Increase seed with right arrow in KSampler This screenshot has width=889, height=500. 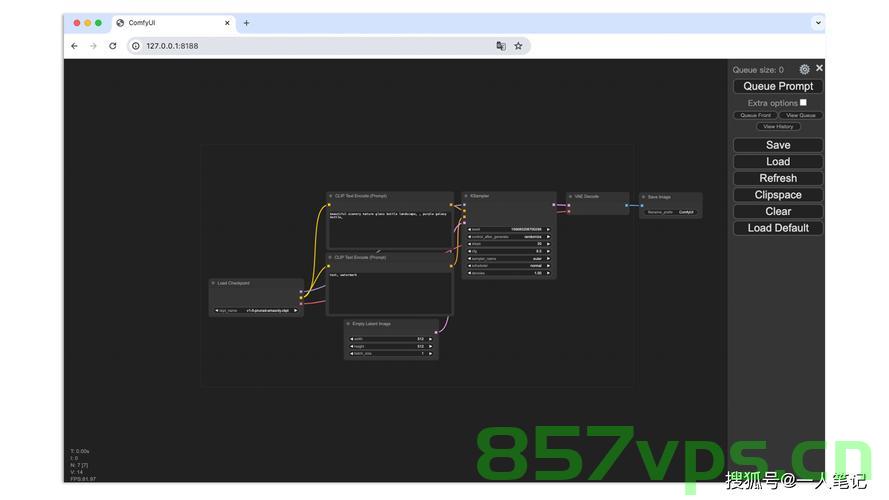(548, 230)
